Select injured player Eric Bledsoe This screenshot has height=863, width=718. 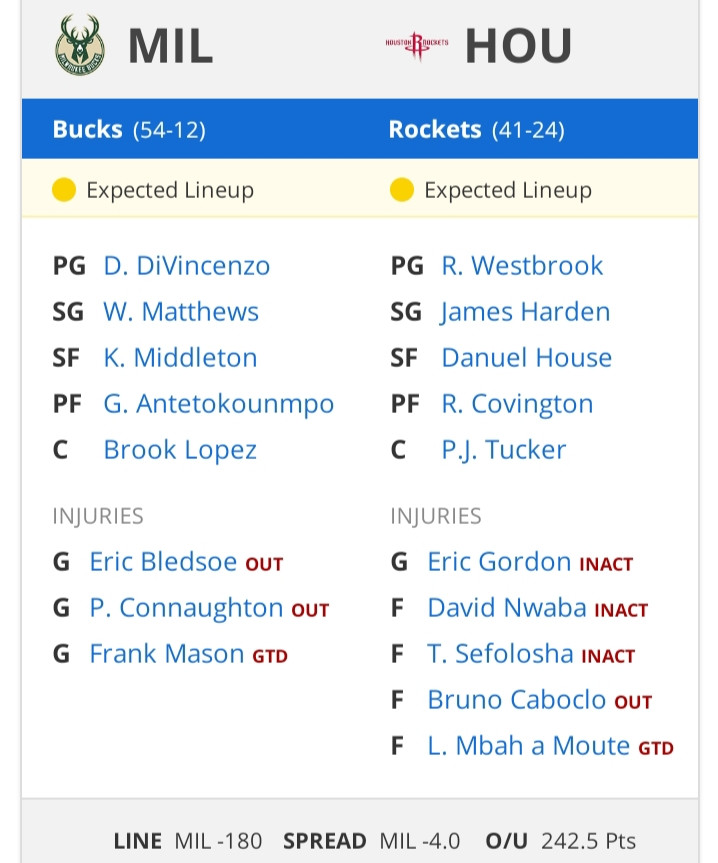coord(163,562)
